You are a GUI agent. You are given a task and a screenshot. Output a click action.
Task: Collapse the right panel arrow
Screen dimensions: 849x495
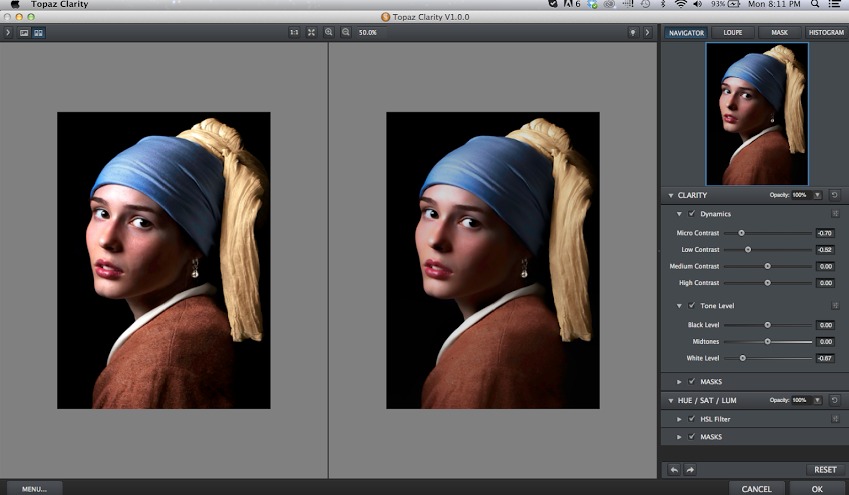647,32
